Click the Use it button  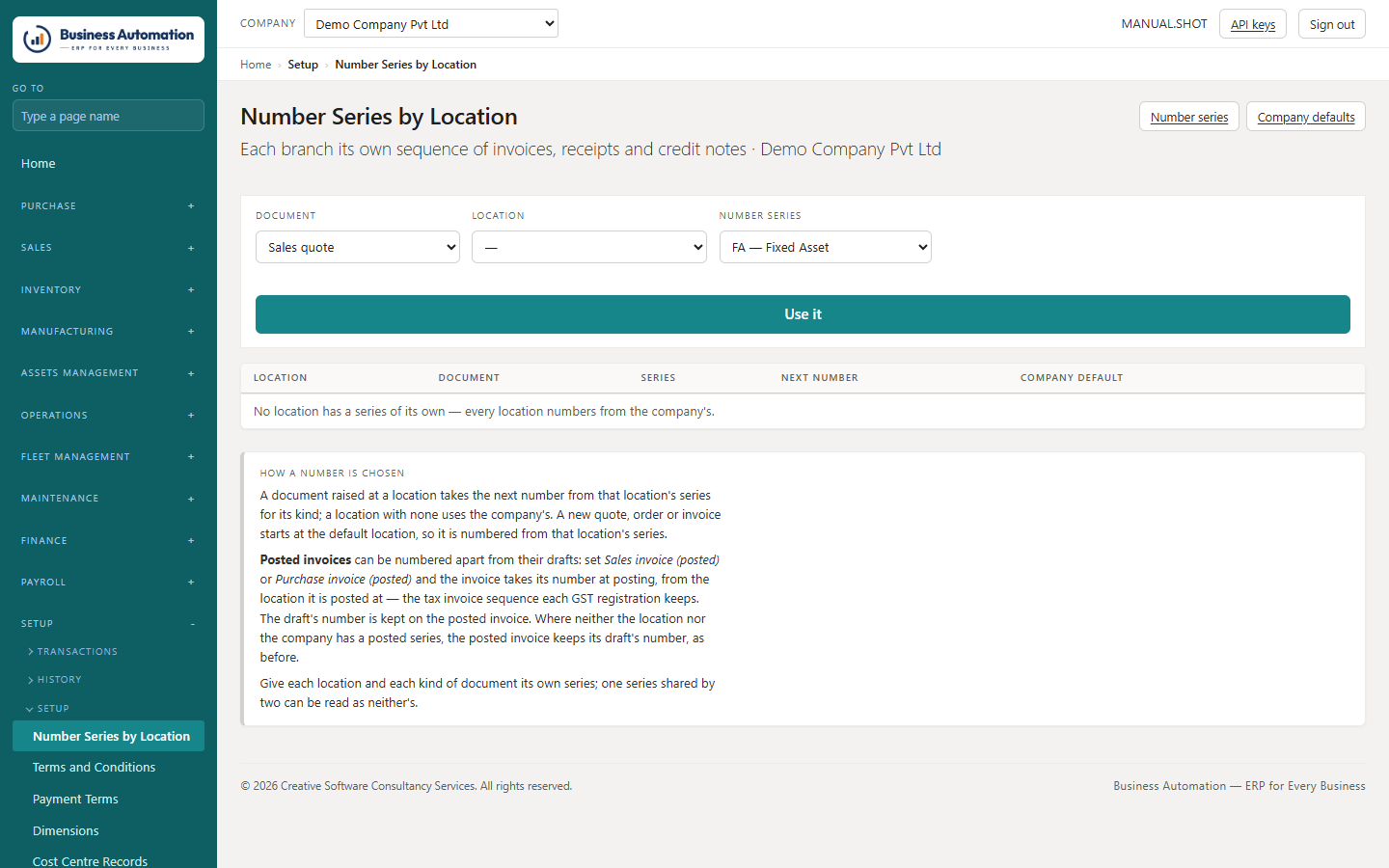[x=803, y=314]
